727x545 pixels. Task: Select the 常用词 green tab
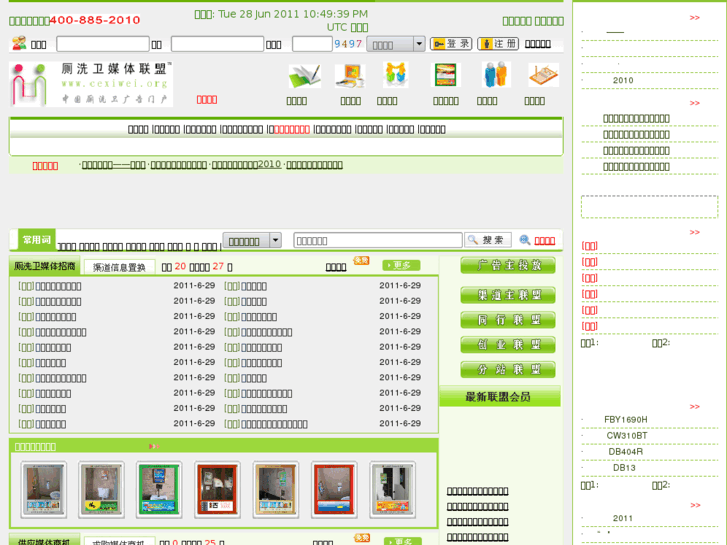(37, 240)
